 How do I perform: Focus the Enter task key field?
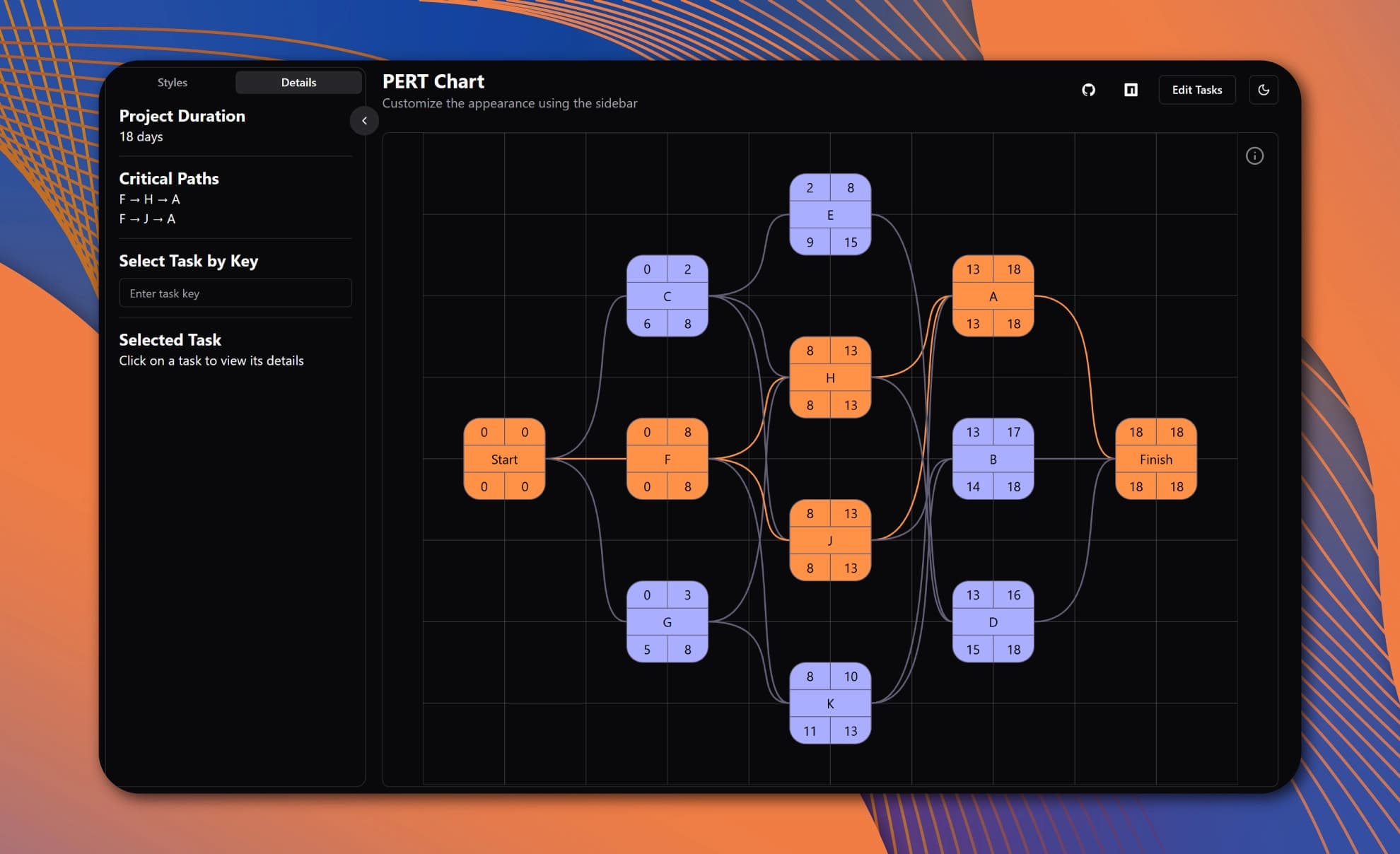coord(235,293)
